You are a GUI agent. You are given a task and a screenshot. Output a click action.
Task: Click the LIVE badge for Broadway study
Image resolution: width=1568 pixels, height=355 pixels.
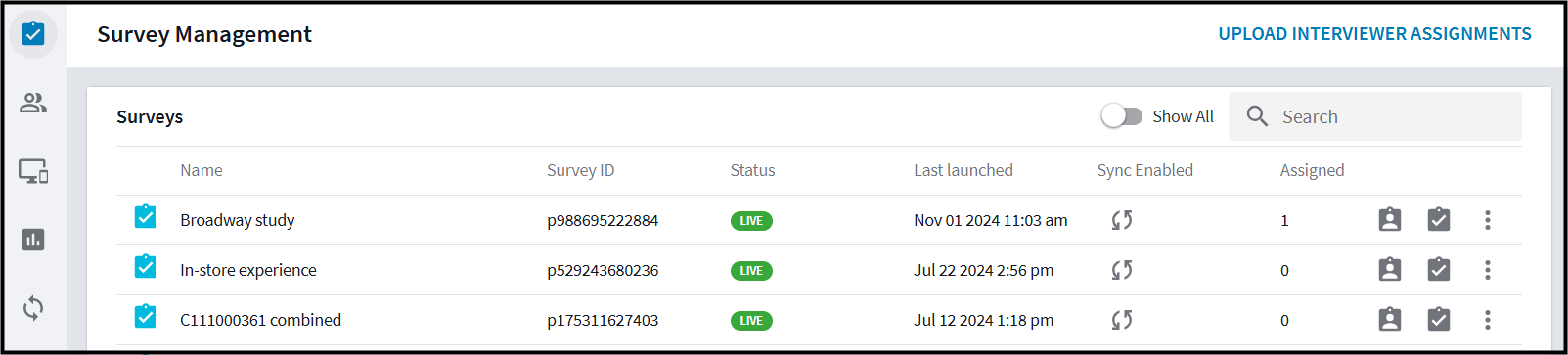point(751,221)
